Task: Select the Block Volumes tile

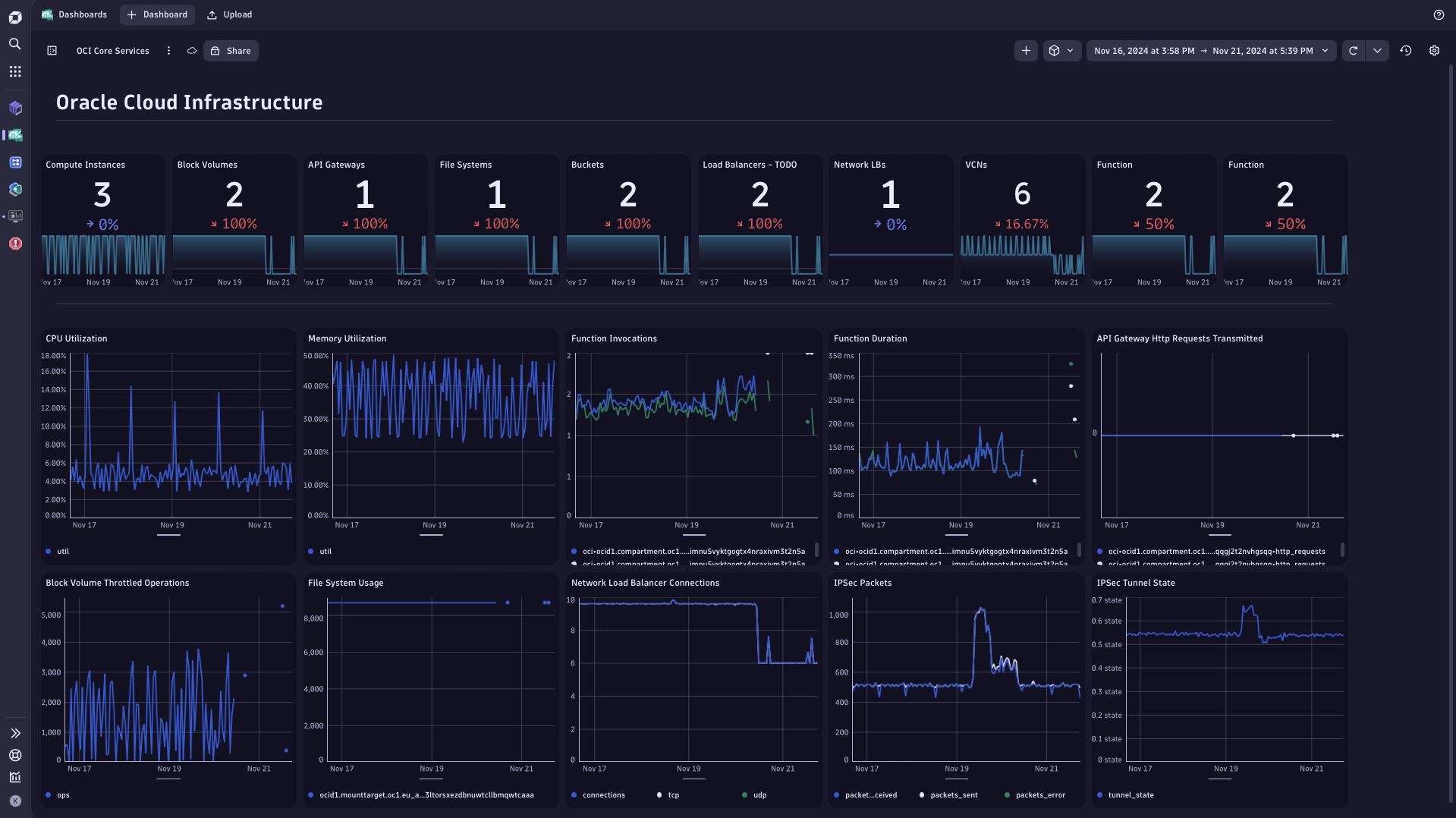Action: click(x=234, y=221)
